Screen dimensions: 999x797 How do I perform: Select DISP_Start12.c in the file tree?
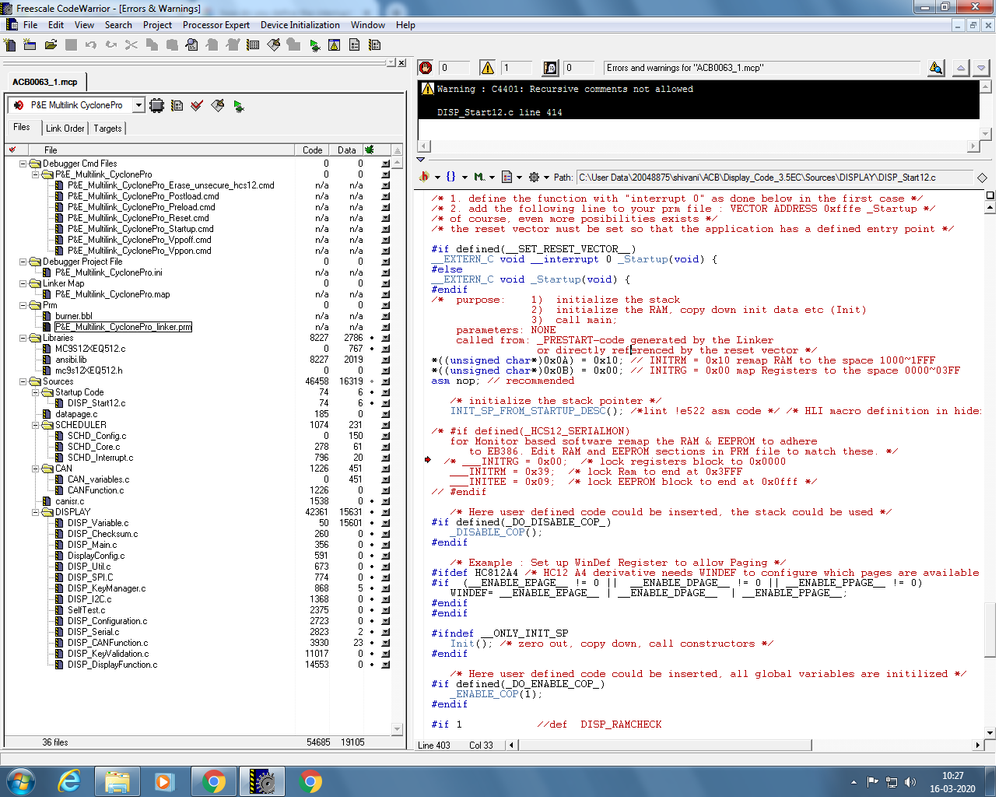tap(97, 403)
